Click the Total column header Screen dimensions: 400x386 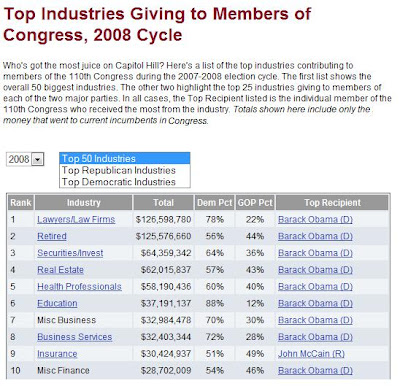coord(163,203)
